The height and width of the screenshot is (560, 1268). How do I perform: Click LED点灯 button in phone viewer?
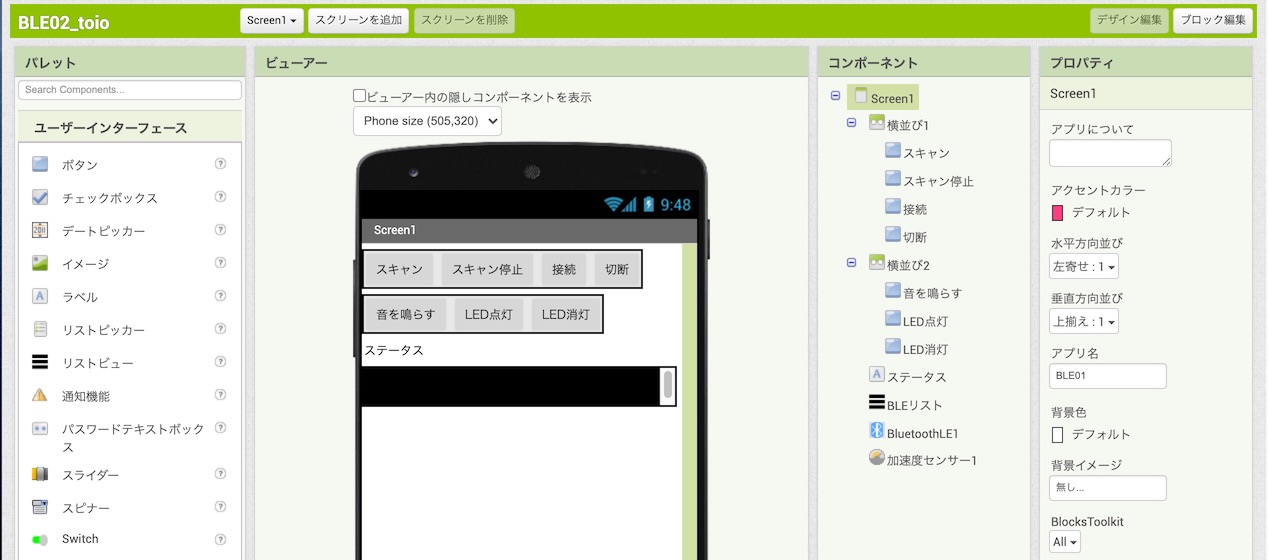click(488, 313)
